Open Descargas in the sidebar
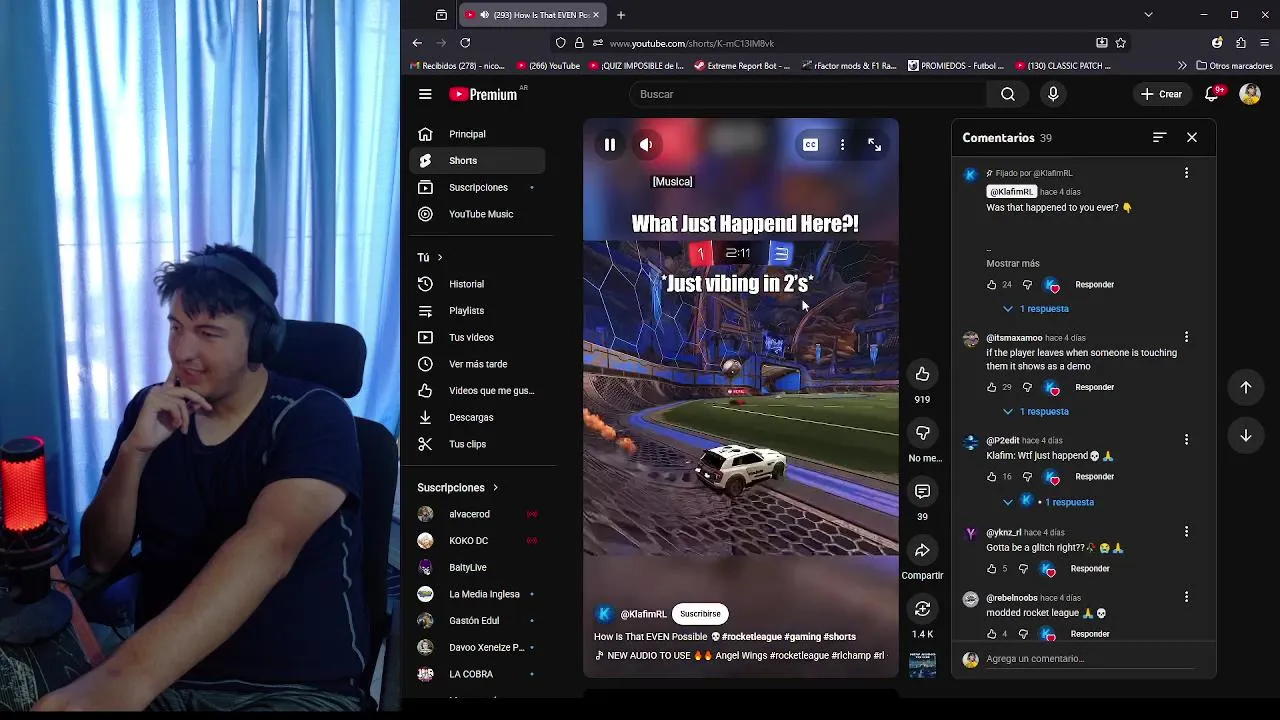 pos(477,418)
